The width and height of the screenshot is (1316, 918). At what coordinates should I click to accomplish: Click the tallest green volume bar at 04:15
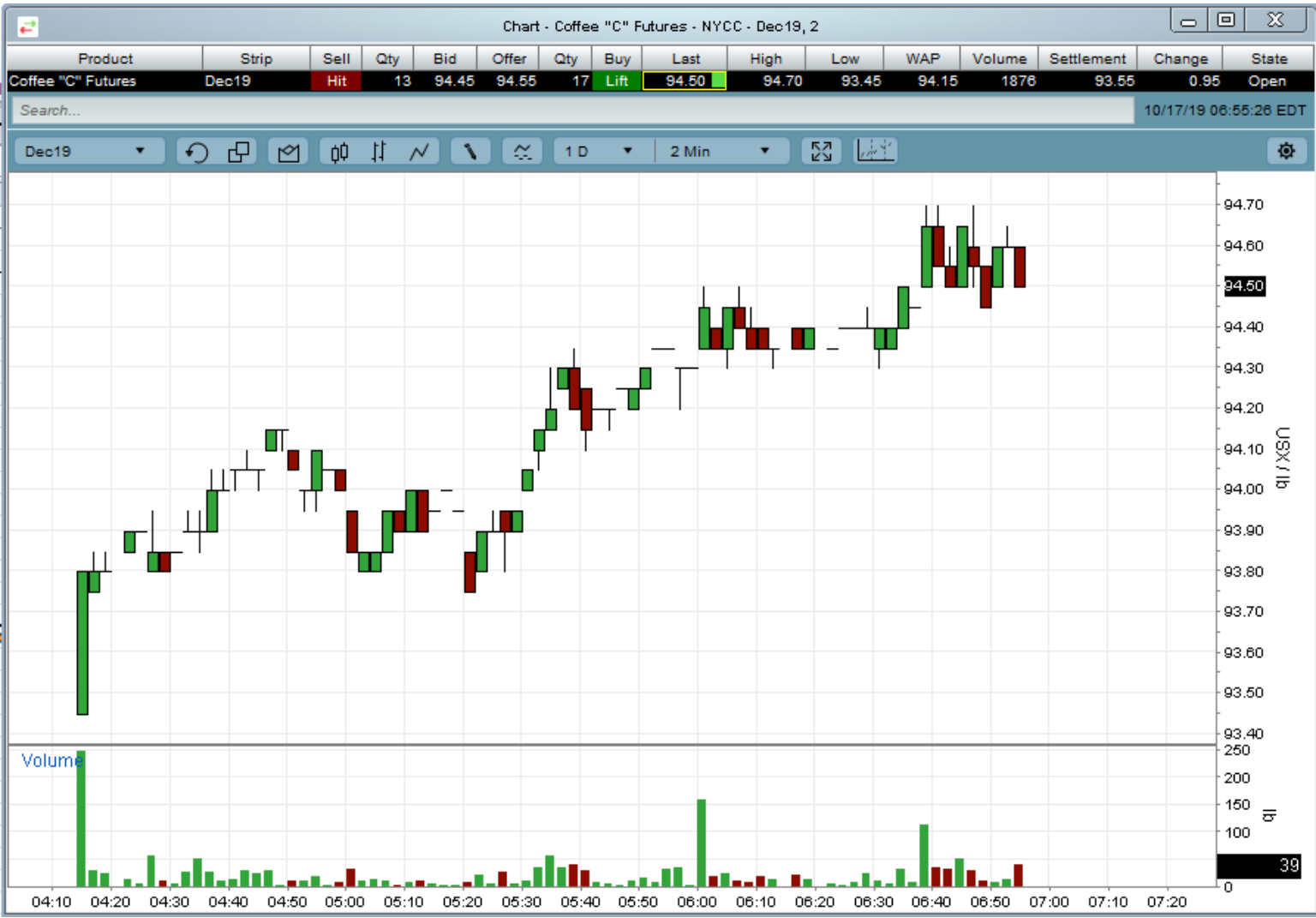click(x=81, y=819)
